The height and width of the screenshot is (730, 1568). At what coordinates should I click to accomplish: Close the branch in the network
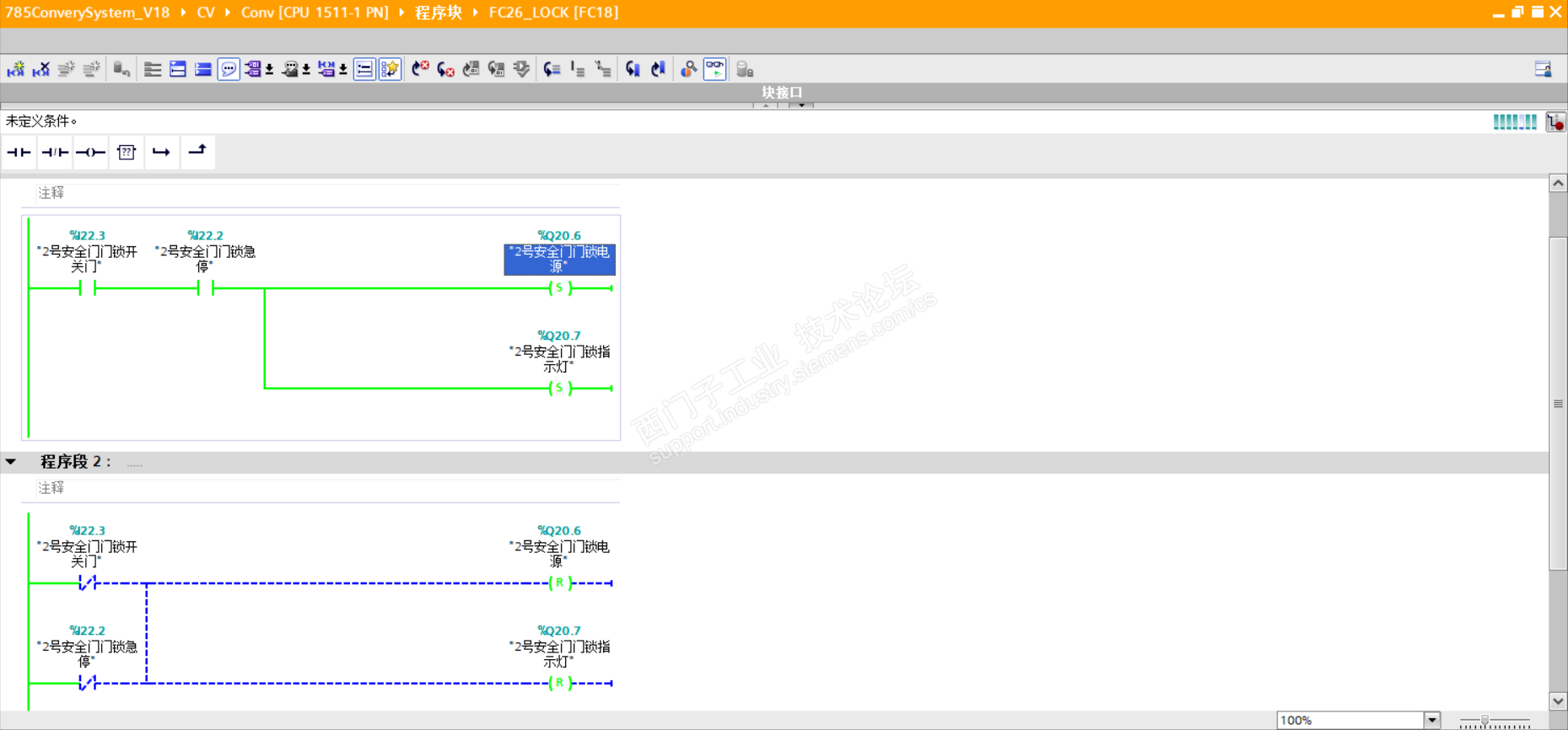(197, 153)
